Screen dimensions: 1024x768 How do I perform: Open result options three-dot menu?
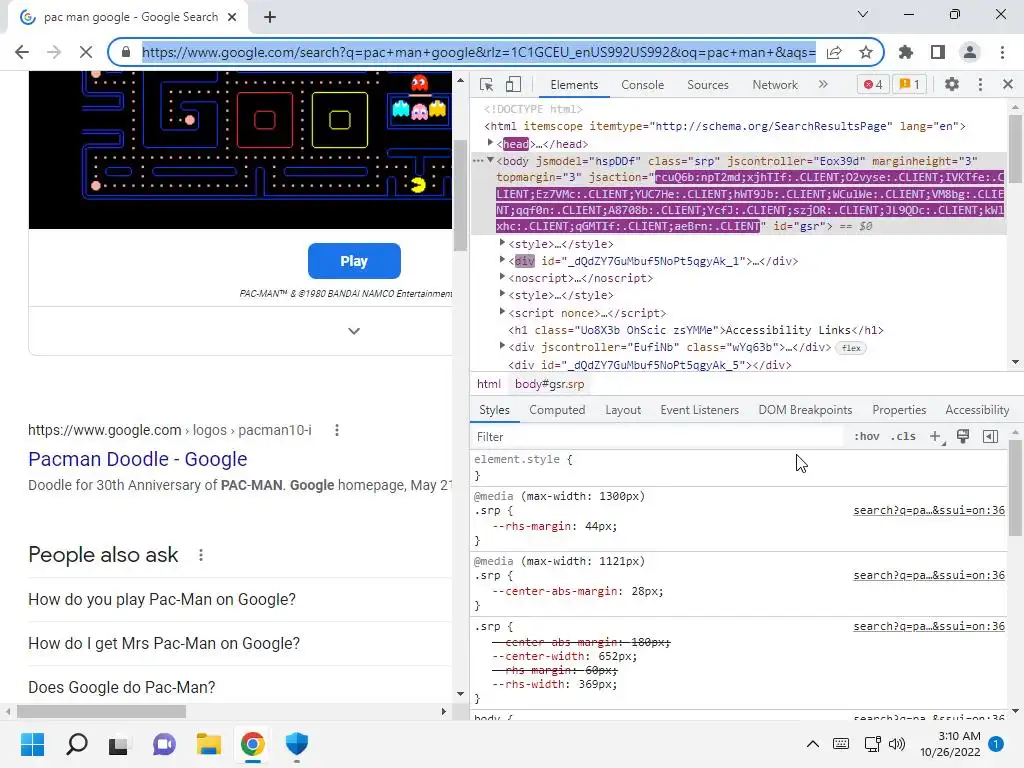[337, 430]
